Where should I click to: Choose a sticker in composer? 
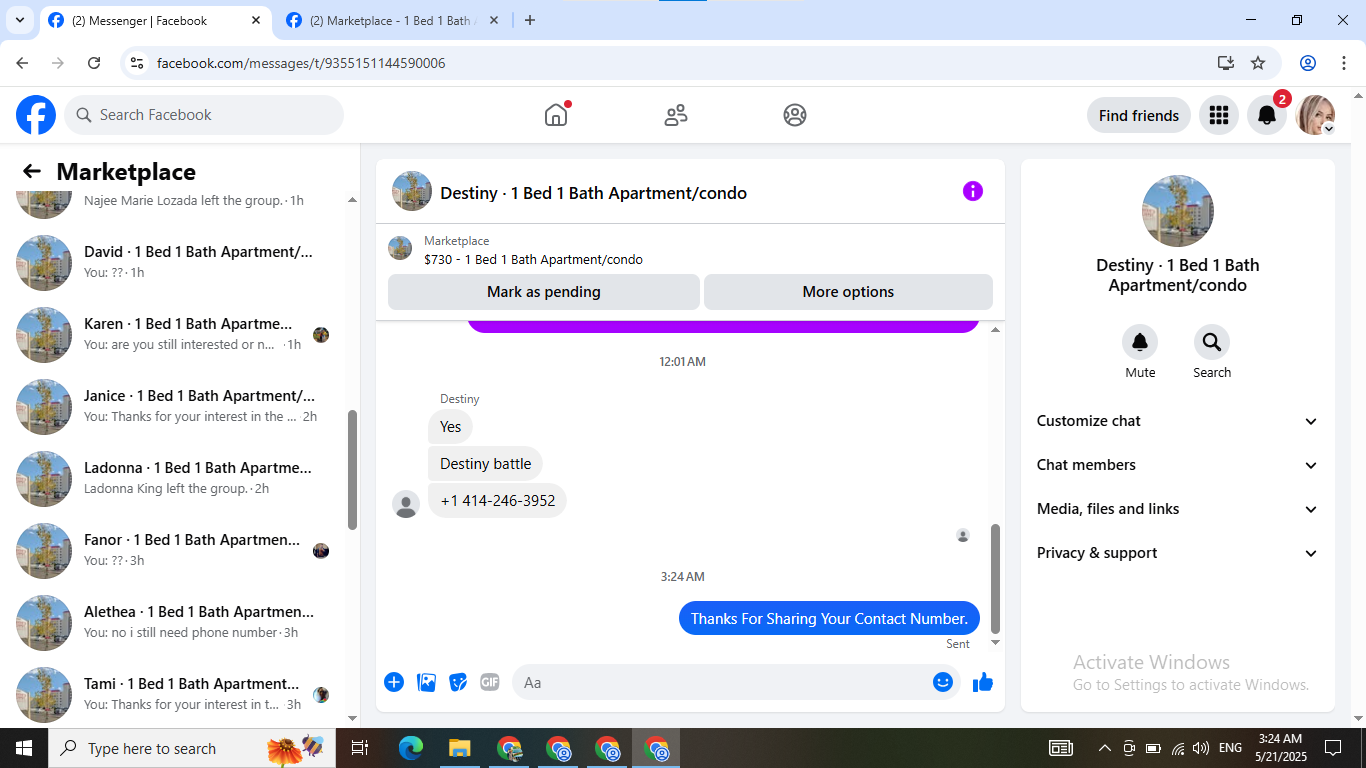coord(458,682)
